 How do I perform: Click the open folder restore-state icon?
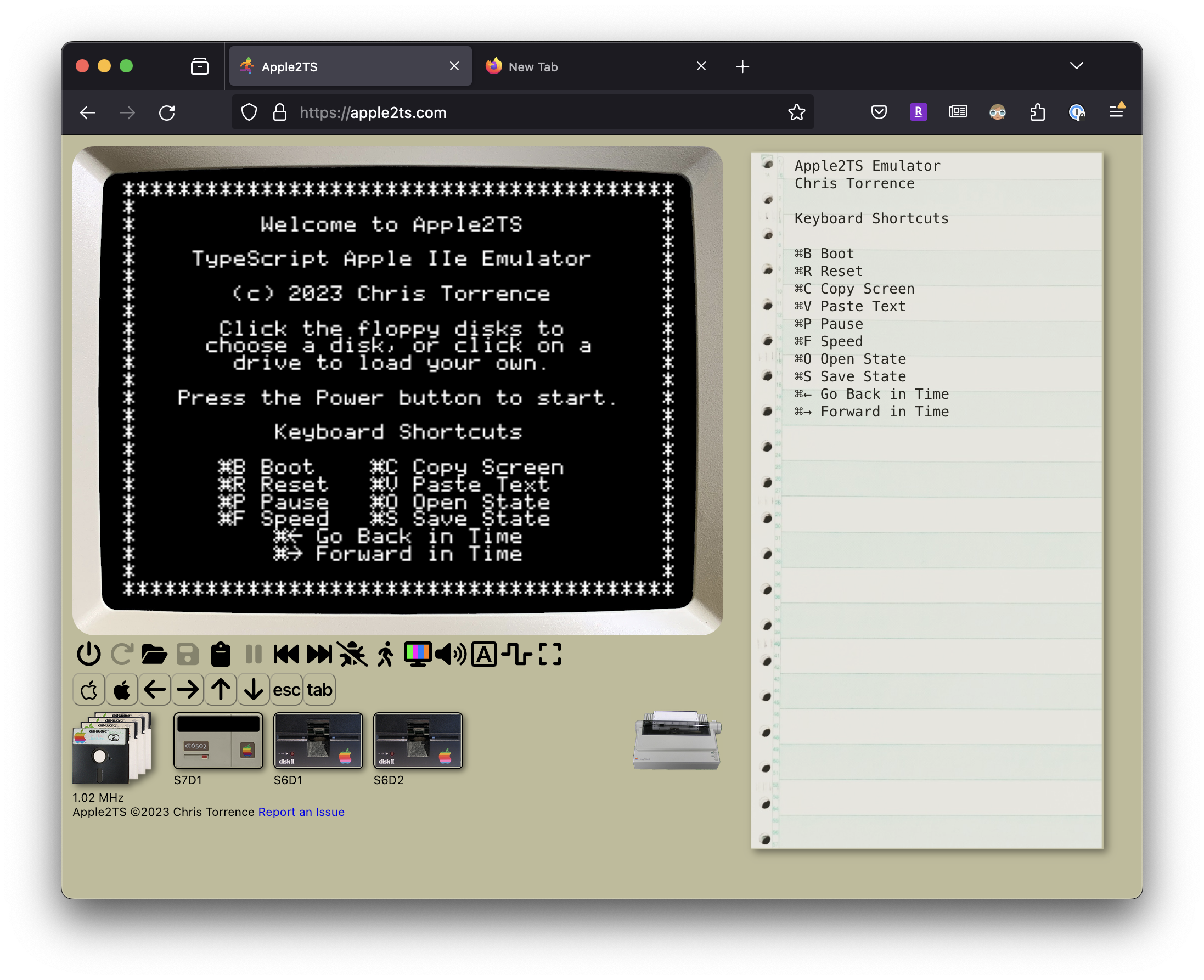pos(154,655)
